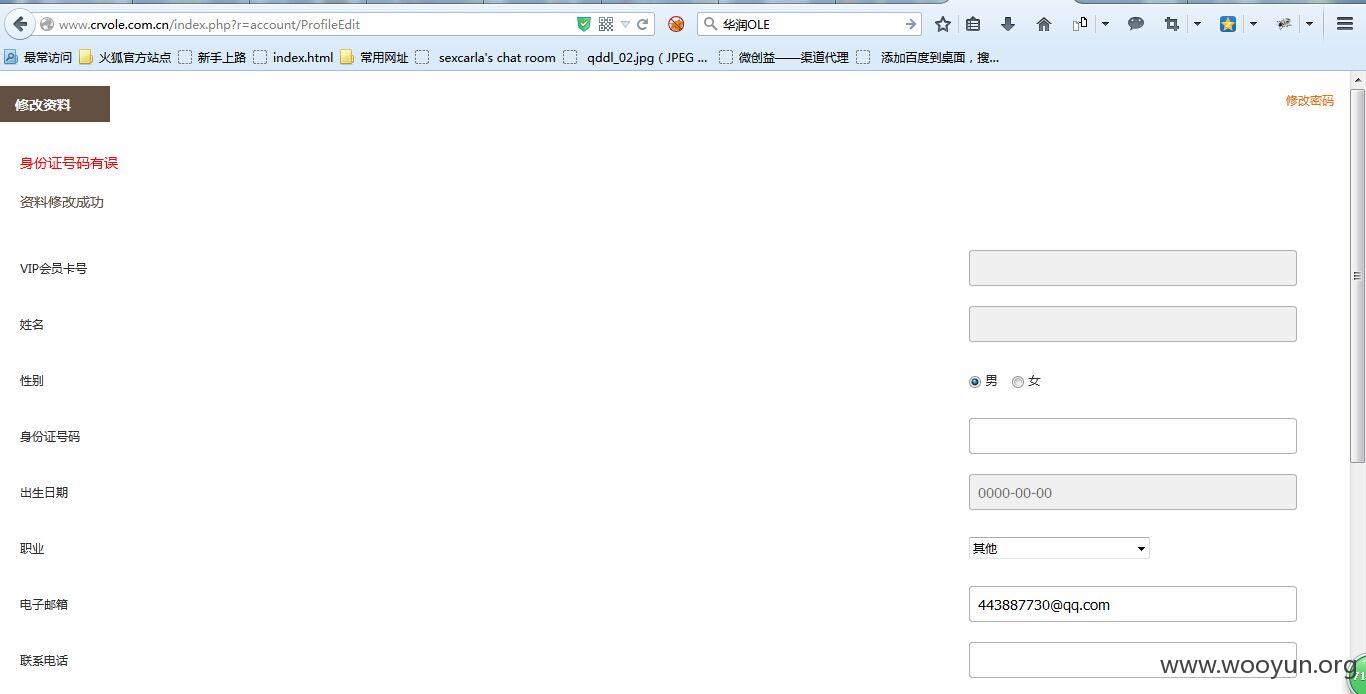The image size is (1366, 694).
Task: Open sexcarla's chat room bookmark
Action: pyautogui.click(x=486, y=58)
